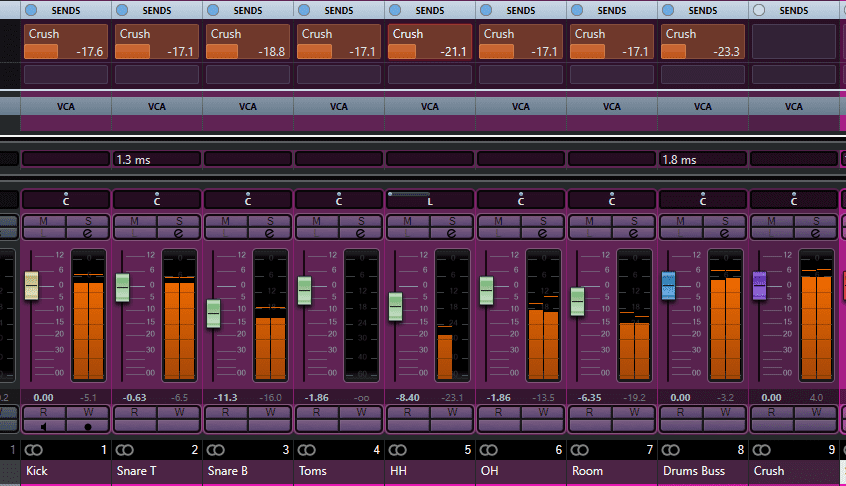Click HH volume value -8.40
This screenshot has height=486, width=846.
pos(408,398)
